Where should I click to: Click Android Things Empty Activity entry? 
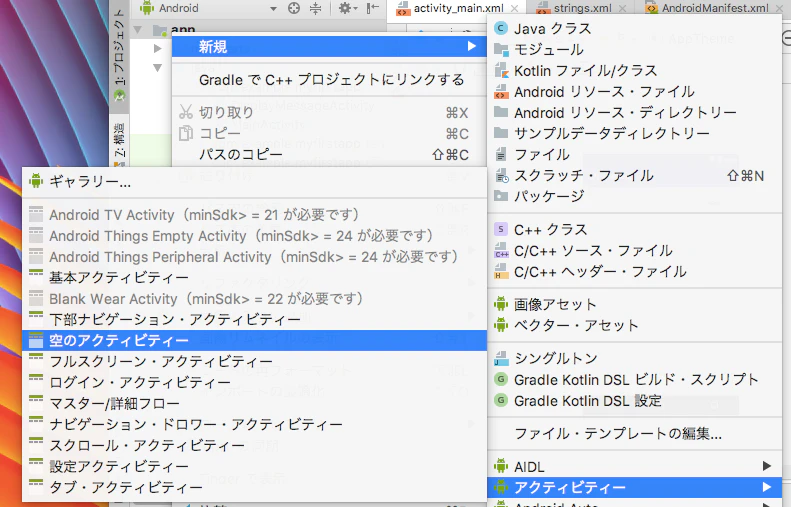(254, 236)
